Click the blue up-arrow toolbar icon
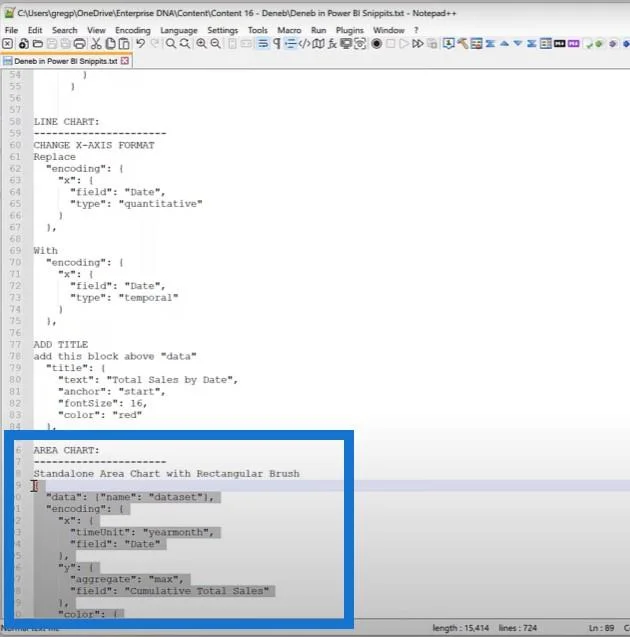Image resolution: width=630 pixels, height=637 pixels. [x=504, y=43]
